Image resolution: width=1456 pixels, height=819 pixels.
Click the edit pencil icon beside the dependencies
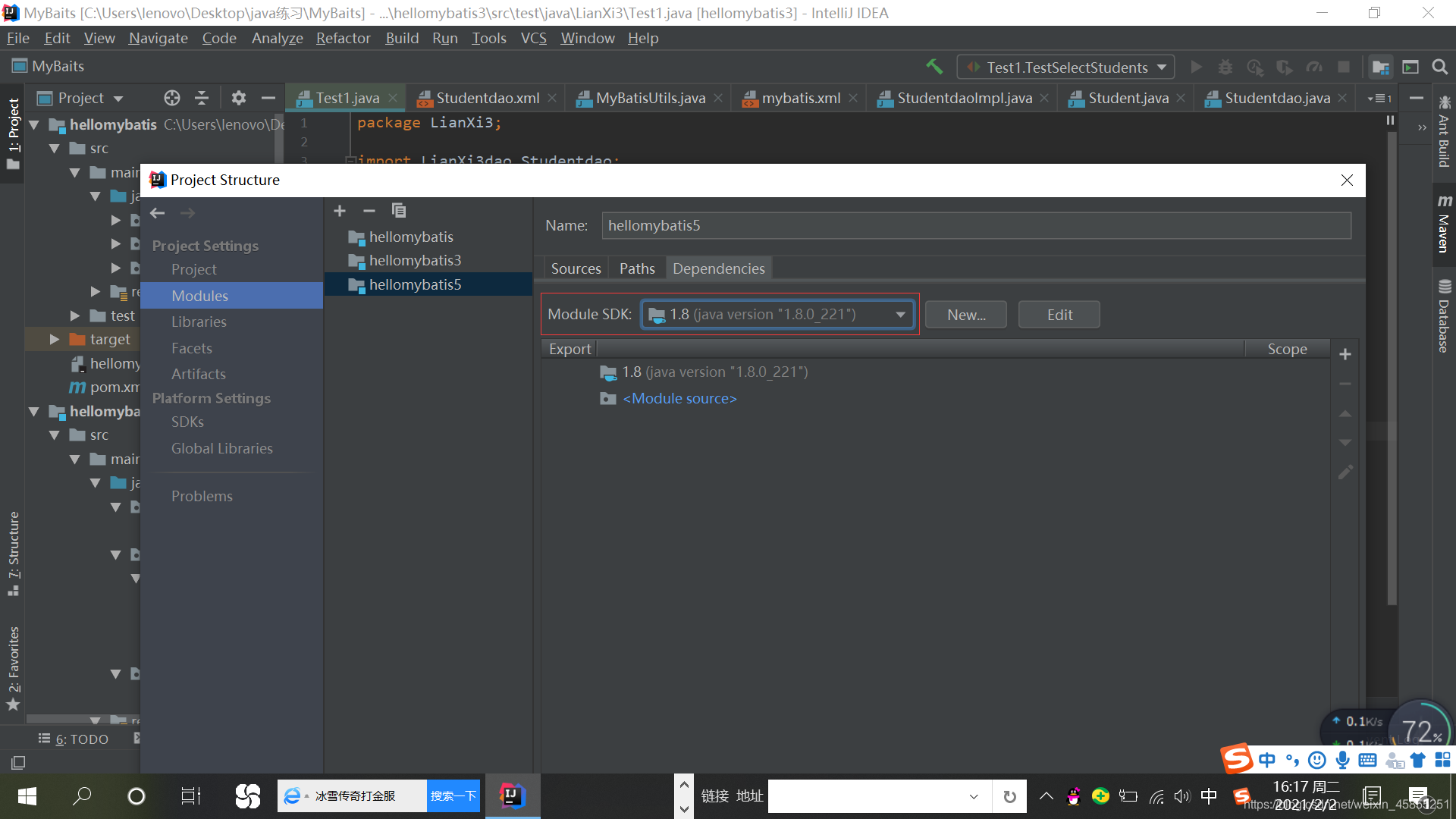pyautogui.click(x=1345, y=472)
